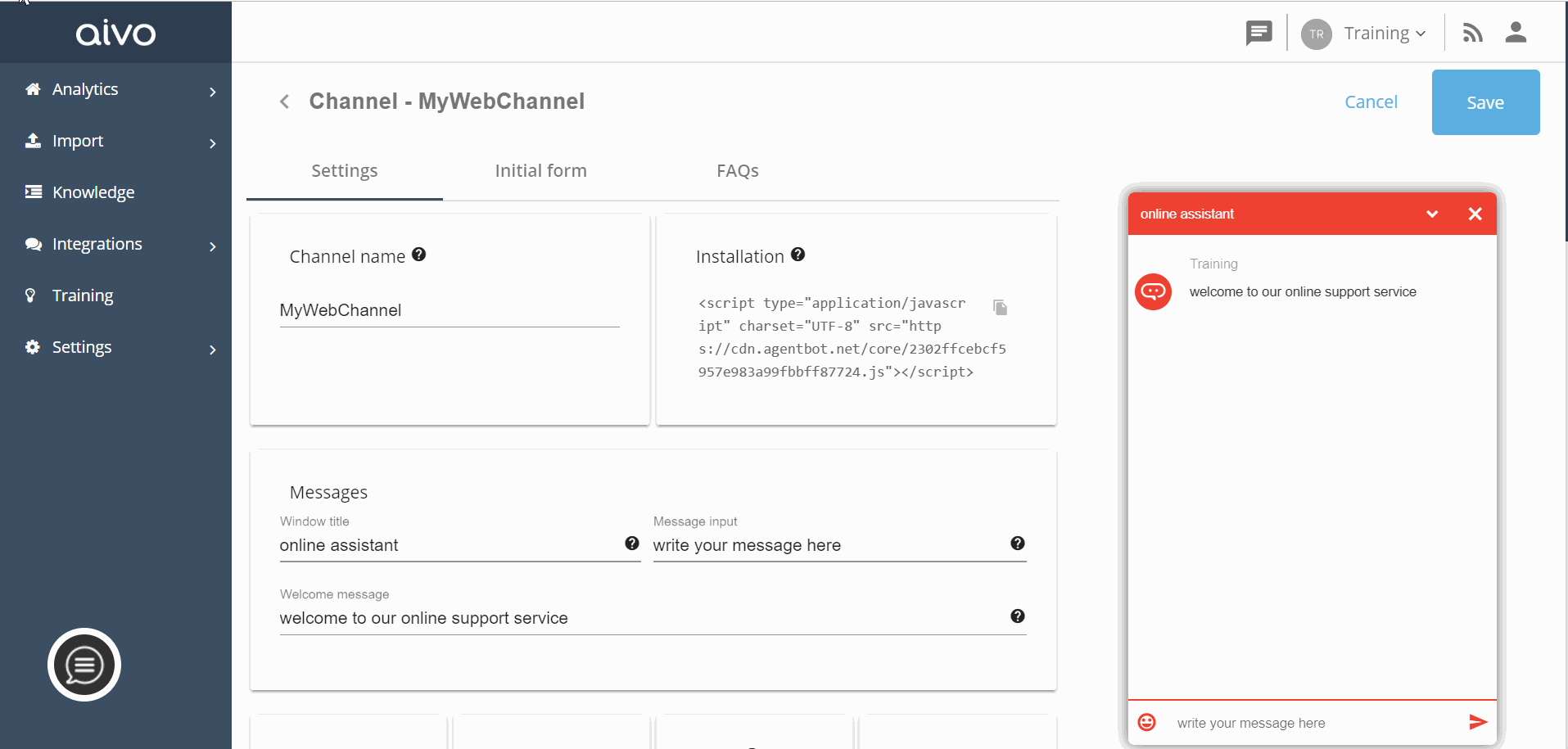Image resolution: width=1568 pixels, height=749 pixels.
Task: Open the round chat launcher button
Action: tap(84, 665)
